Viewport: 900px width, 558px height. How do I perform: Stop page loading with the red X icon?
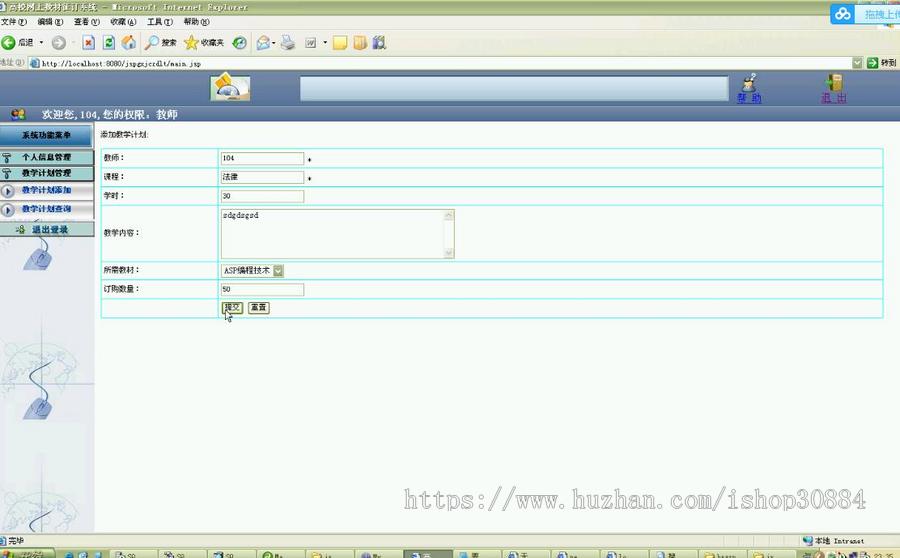(x=88, y=42)
